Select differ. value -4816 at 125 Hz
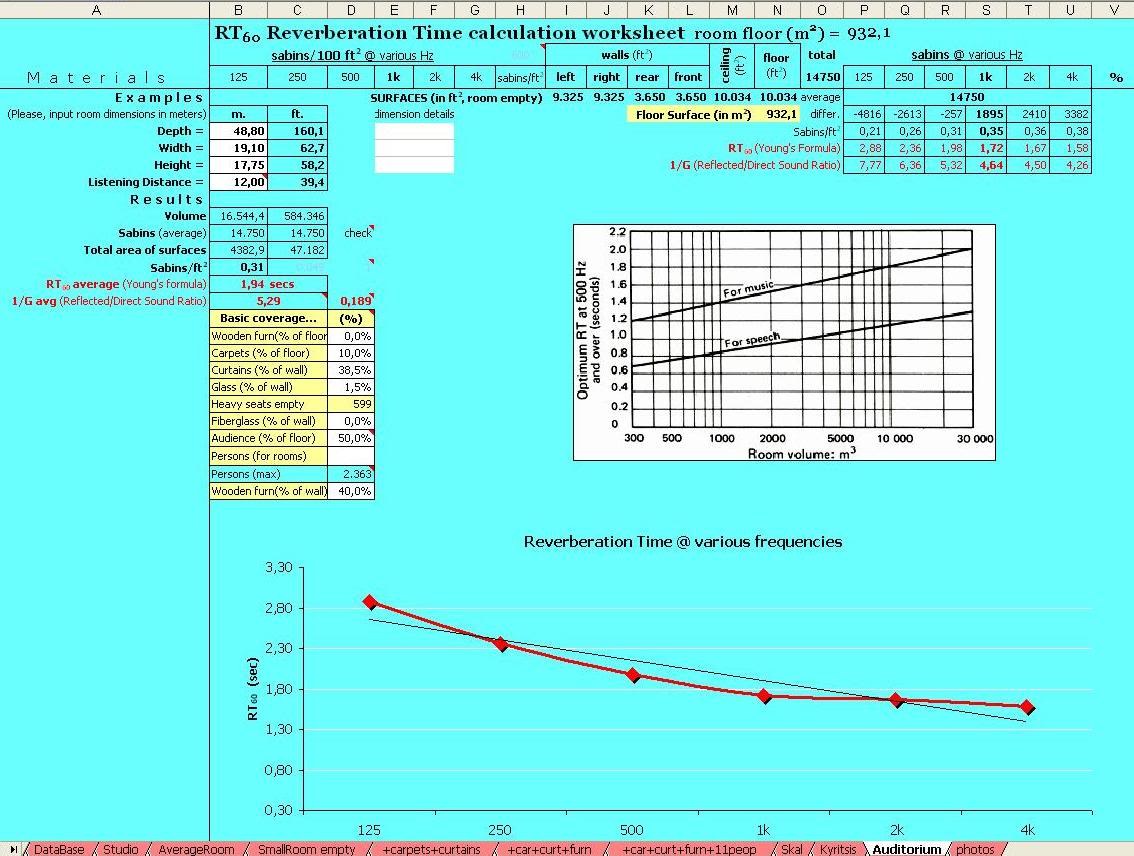The width and height of the screenshot is (1134, 856). pyautogui.click(x=864, y=114)
